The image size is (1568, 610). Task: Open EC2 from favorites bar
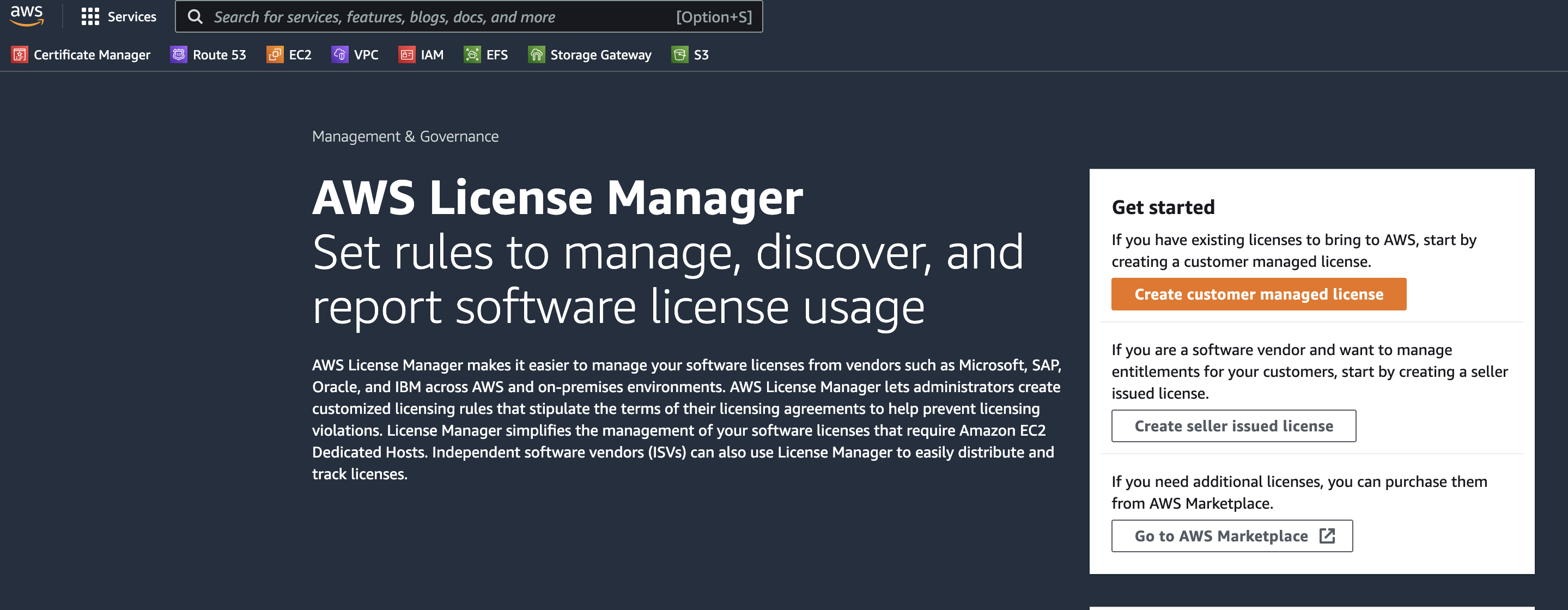point(300,55)
